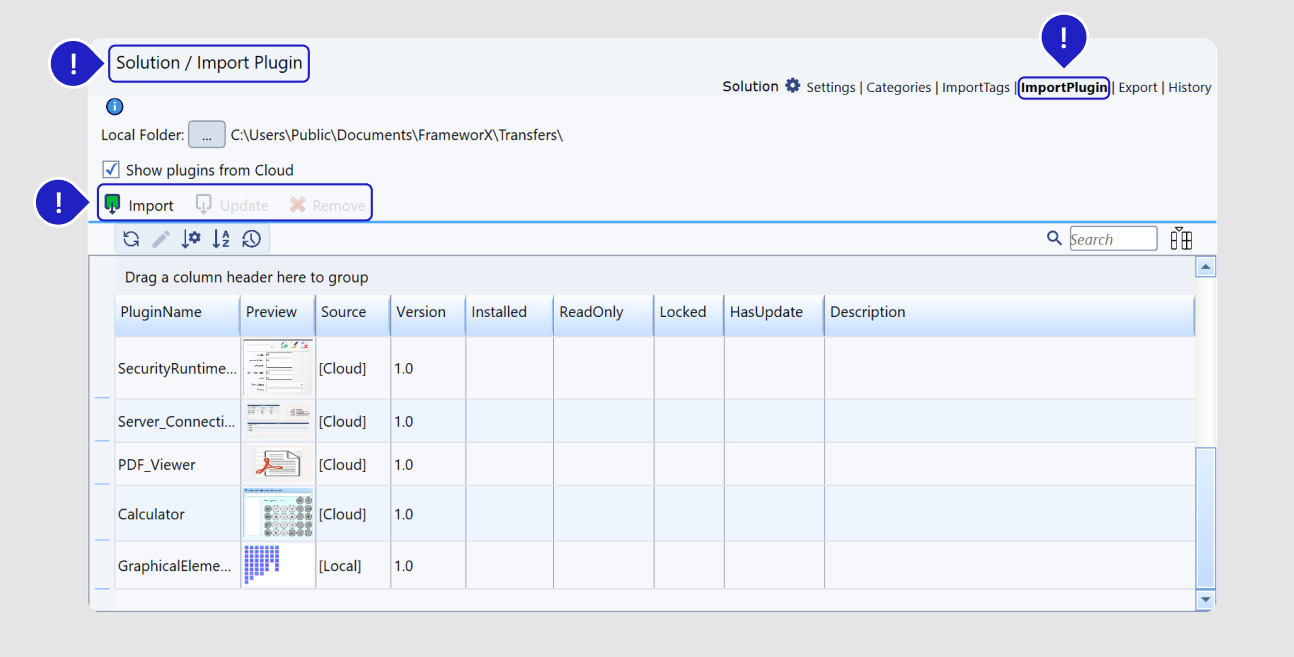Image resolution: width=1294 pixels, height=657 pixels.
Task: Click the blue info icon
Action: pos(114,107)
